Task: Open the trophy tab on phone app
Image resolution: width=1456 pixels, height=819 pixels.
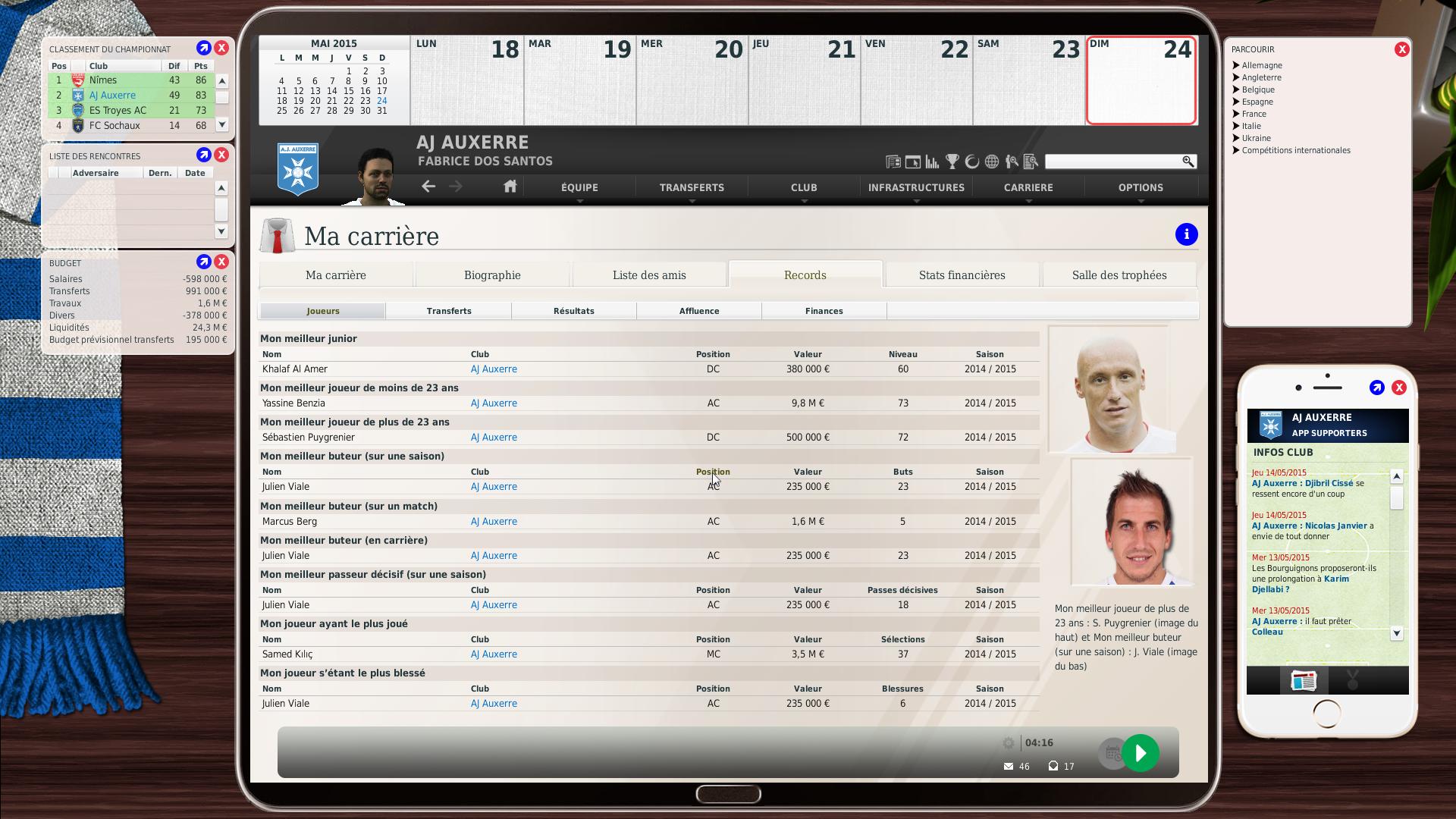Action: tap(1353, 681)
